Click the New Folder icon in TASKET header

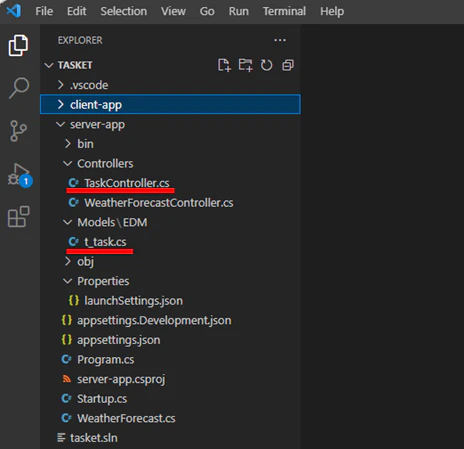coord(245,65)
